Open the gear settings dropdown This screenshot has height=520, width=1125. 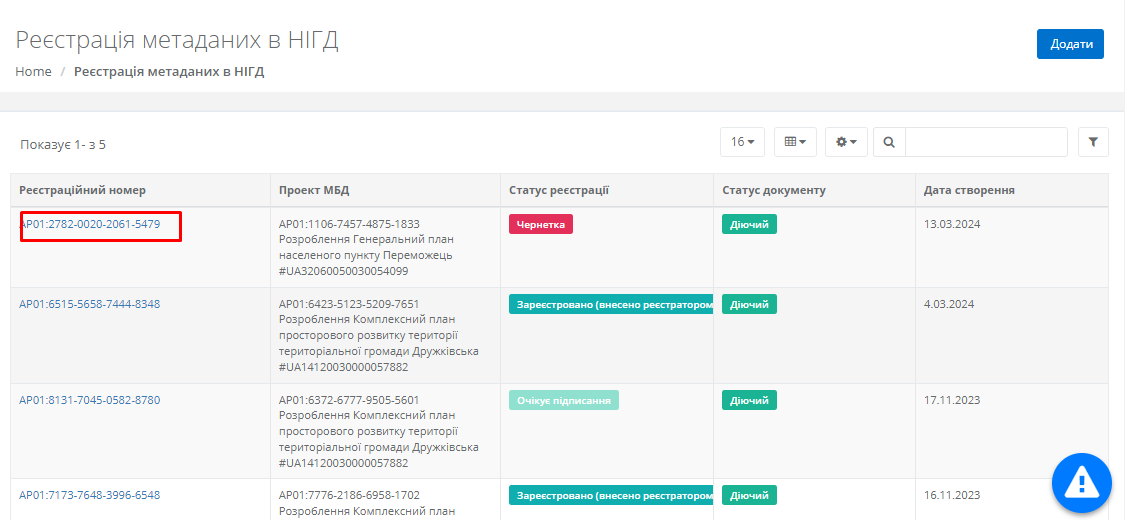[x=846, y=142]
